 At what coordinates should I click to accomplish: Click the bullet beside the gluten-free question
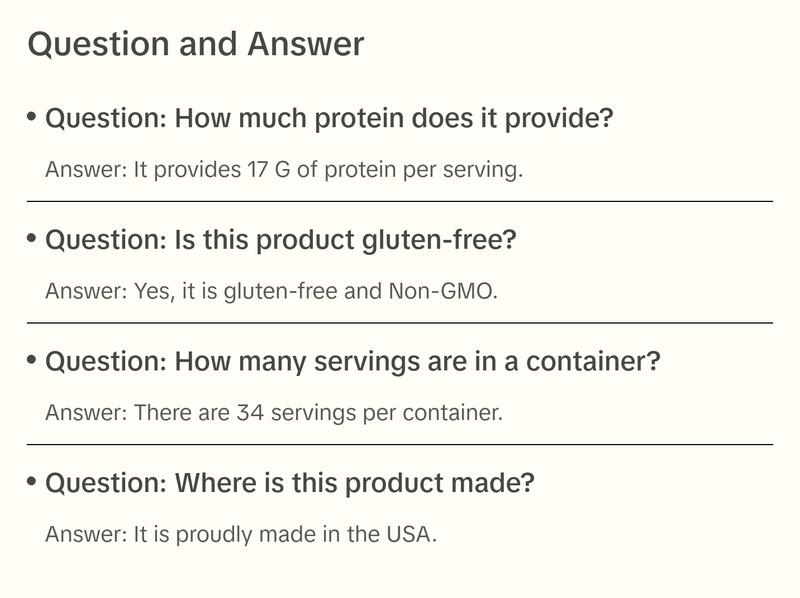(x=32, y=238)
